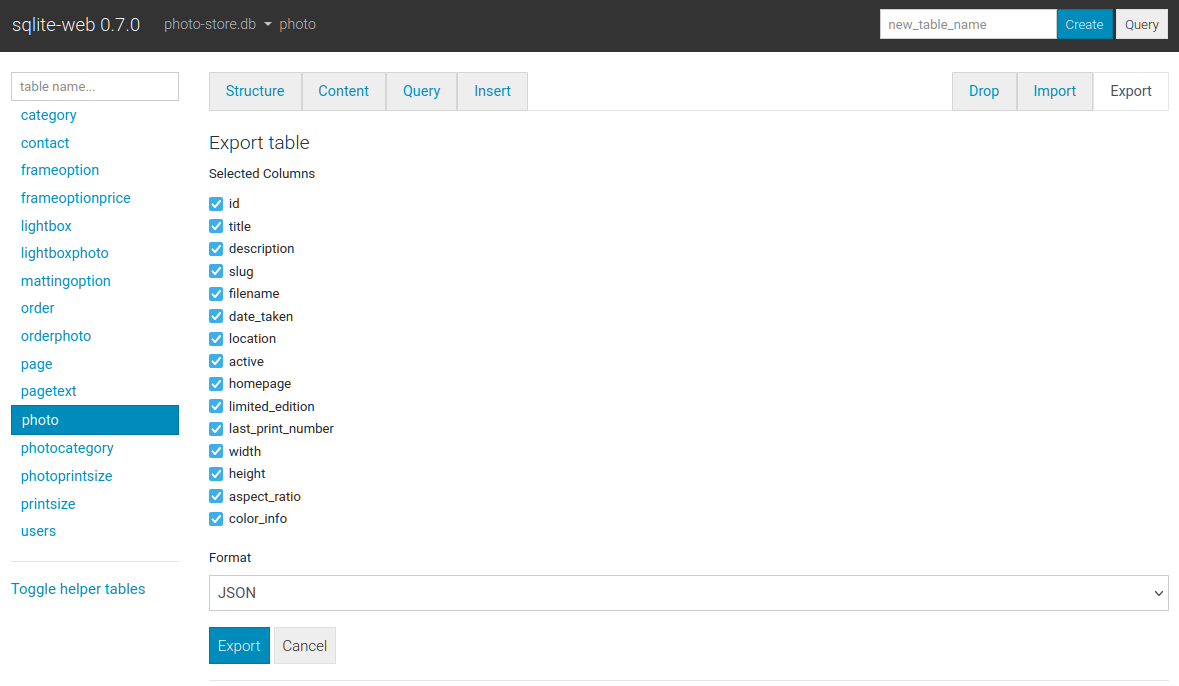Go to the Insert tab
Screen dimensions: 1179x686
coord(492,91)
